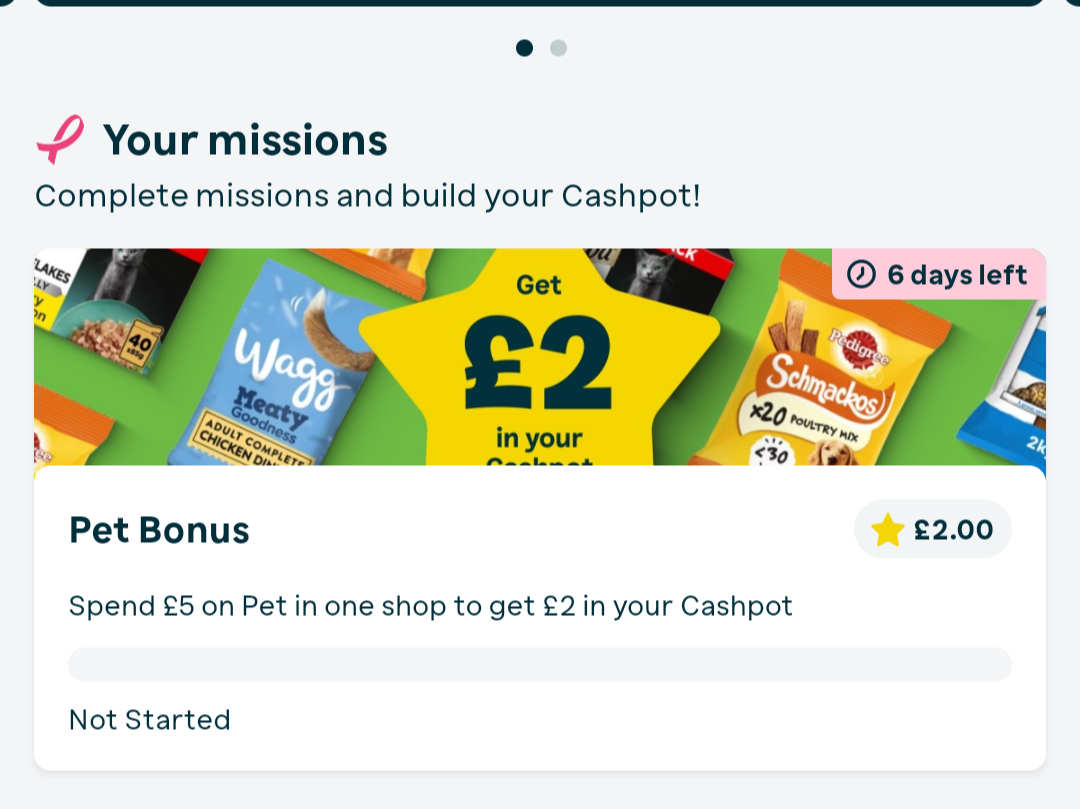This screenshot has width=1080, height=809.
Task: Go to the first carousel page dot
Action: [x=524, y=48]
